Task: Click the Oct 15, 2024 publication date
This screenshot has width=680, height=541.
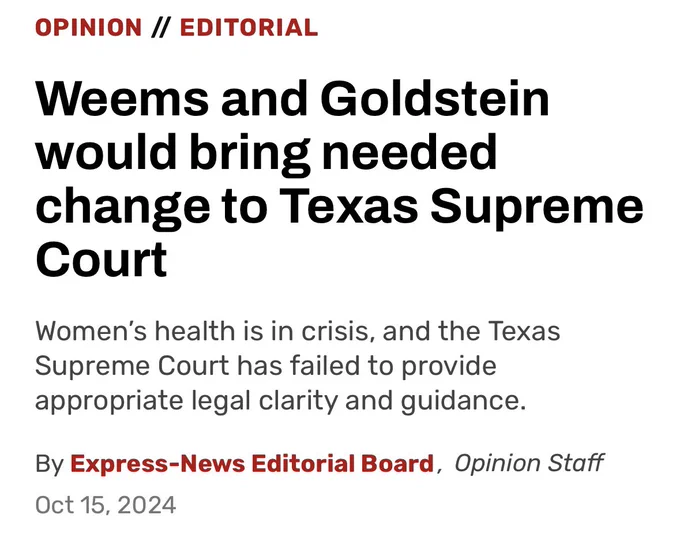Action: point(106,505)
